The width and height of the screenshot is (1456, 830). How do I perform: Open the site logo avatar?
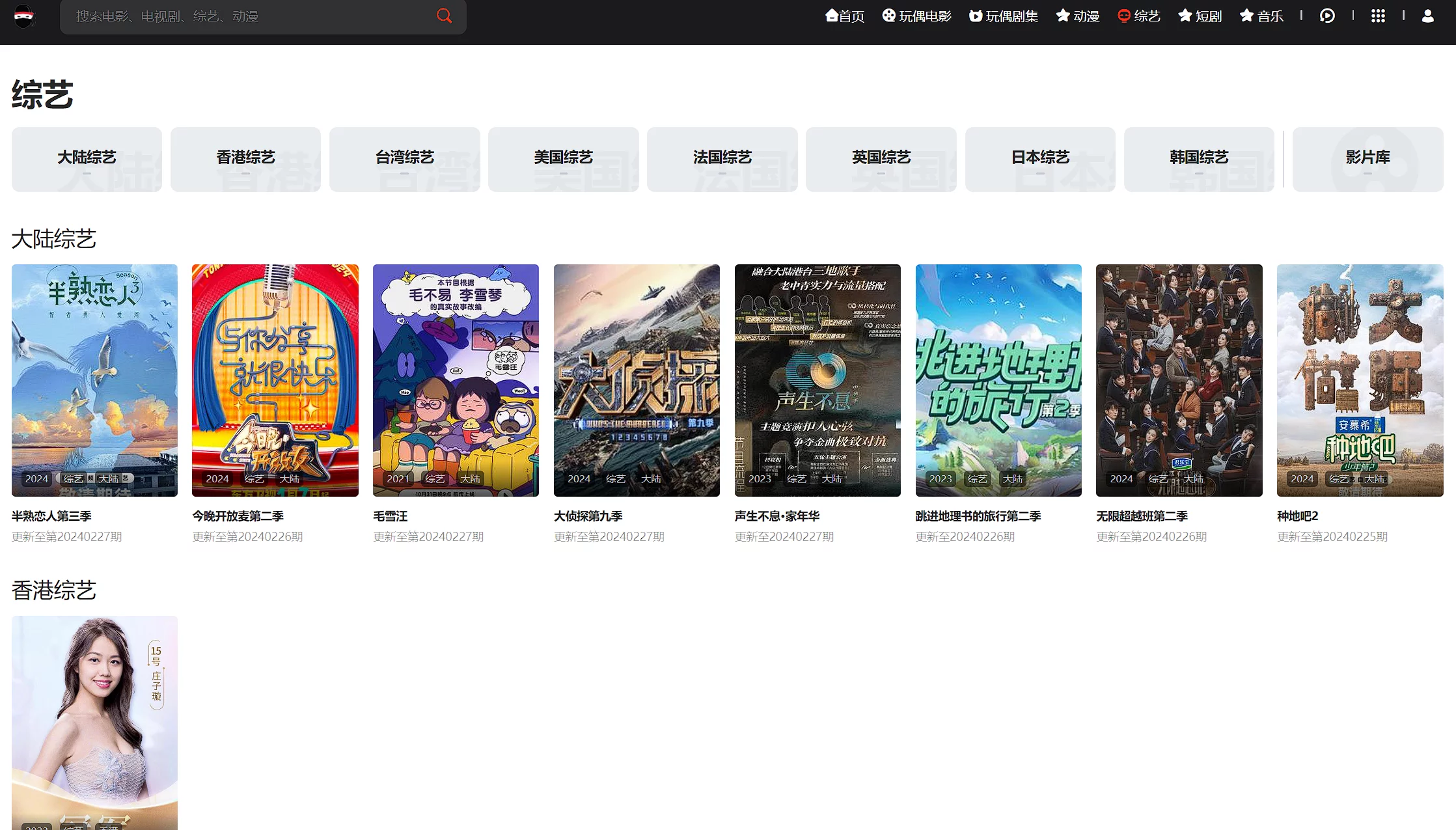(x=24, y=16)
